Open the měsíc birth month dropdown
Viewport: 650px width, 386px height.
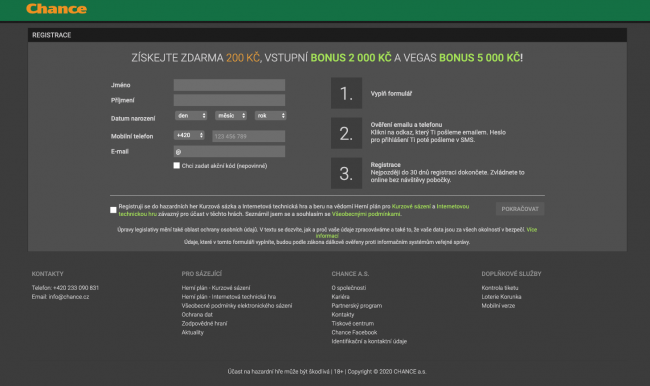click(x=231, y=116)
